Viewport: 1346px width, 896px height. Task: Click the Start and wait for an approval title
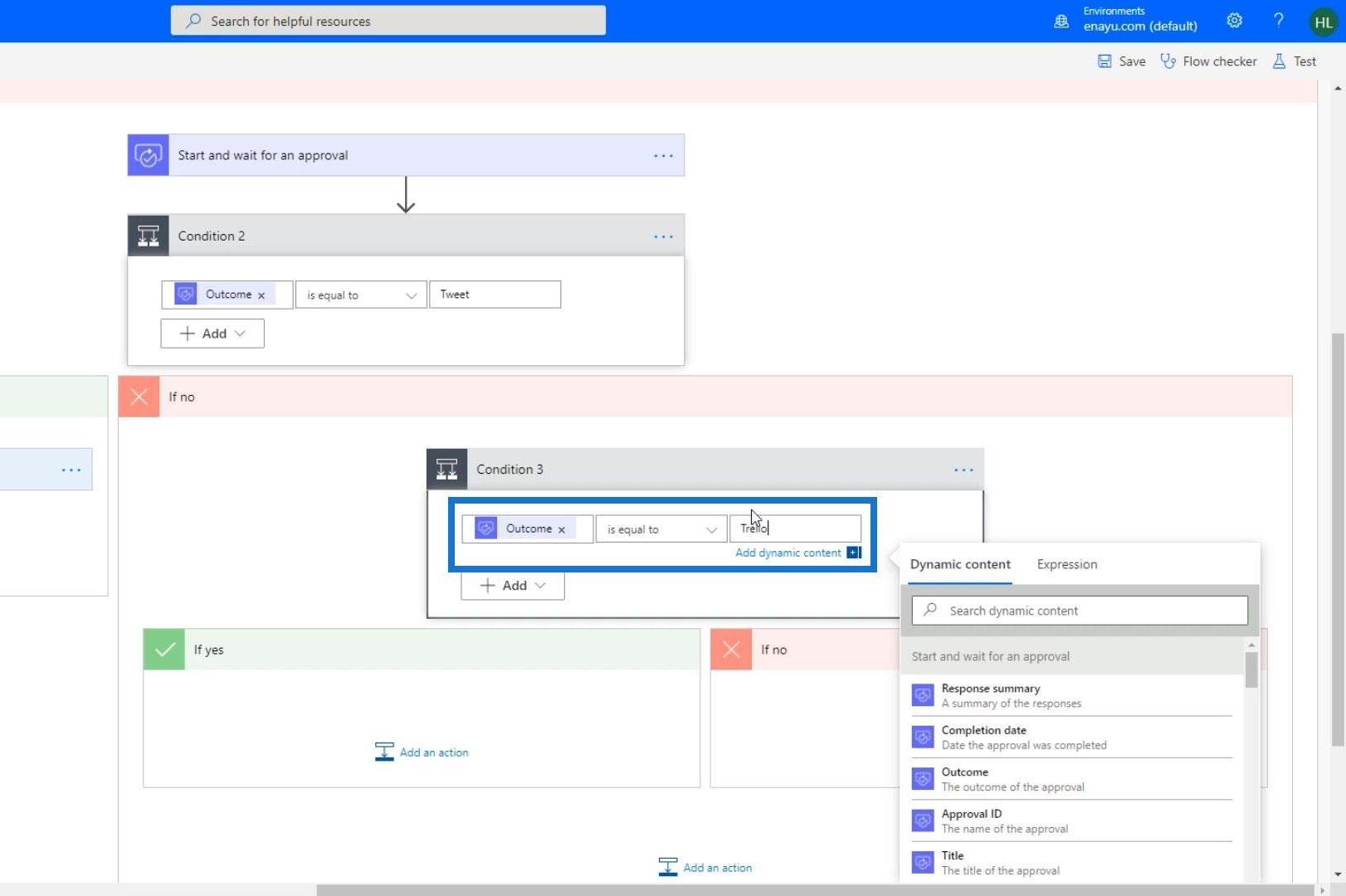pyautogui.click(x=263, y=155)
